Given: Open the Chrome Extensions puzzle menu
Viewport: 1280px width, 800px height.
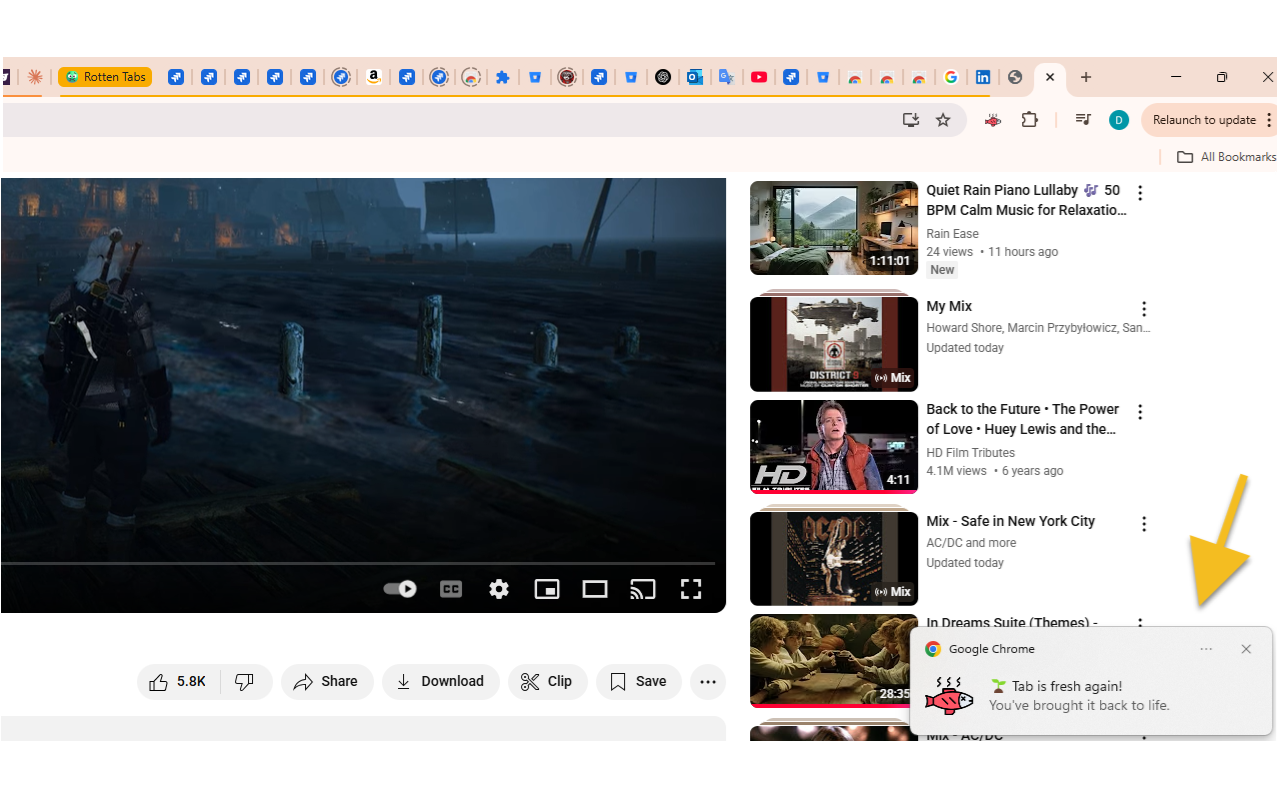Looking at the screenshot, I should pyautogui.click(x=1029, y=120).
